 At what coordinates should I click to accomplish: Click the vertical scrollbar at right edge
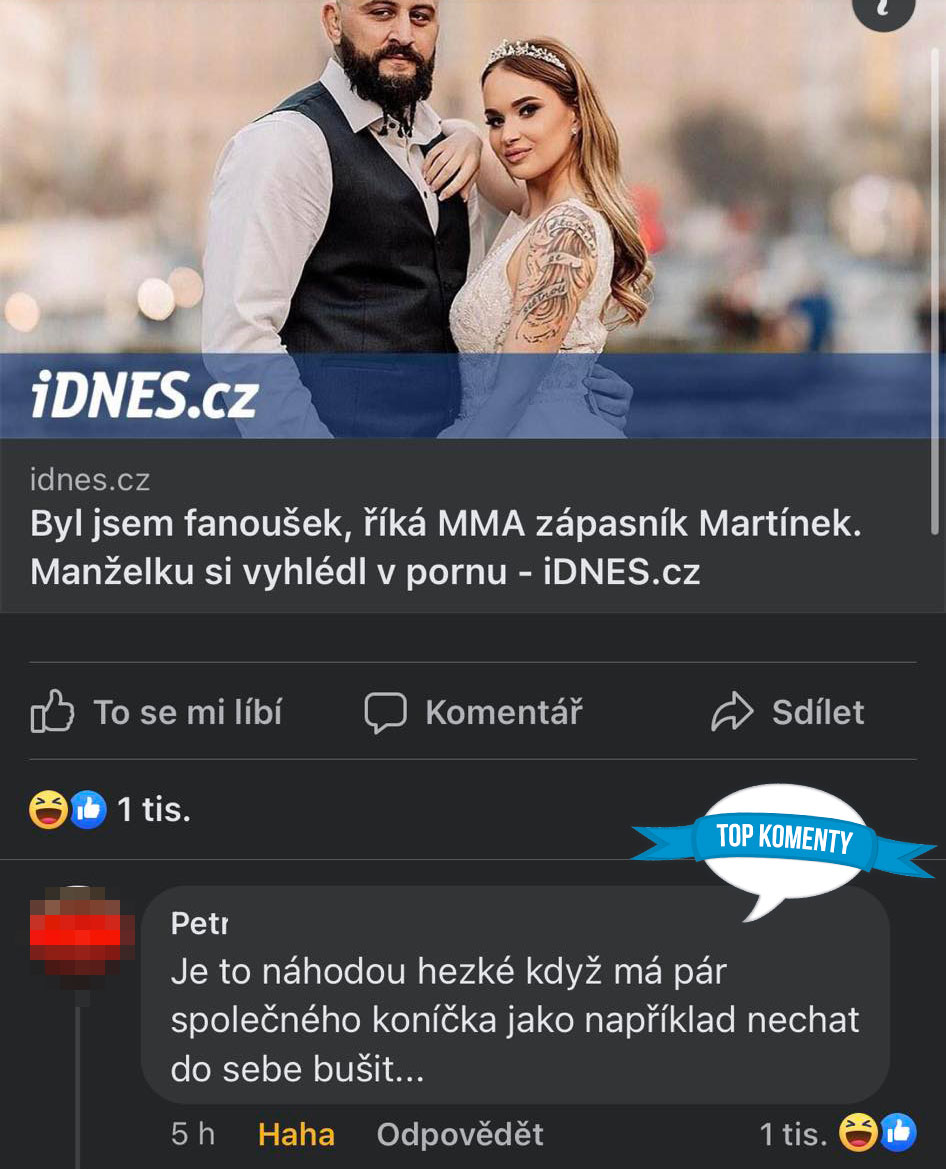point(935,291)
